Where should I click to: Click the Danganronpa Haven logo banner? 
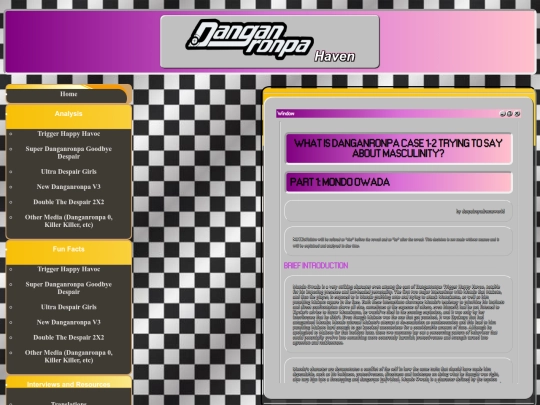[270, 42]
